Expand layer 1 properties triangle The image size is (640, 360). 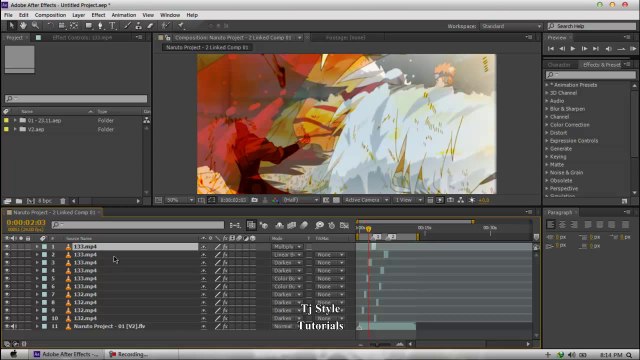click(x=37, y=247)
